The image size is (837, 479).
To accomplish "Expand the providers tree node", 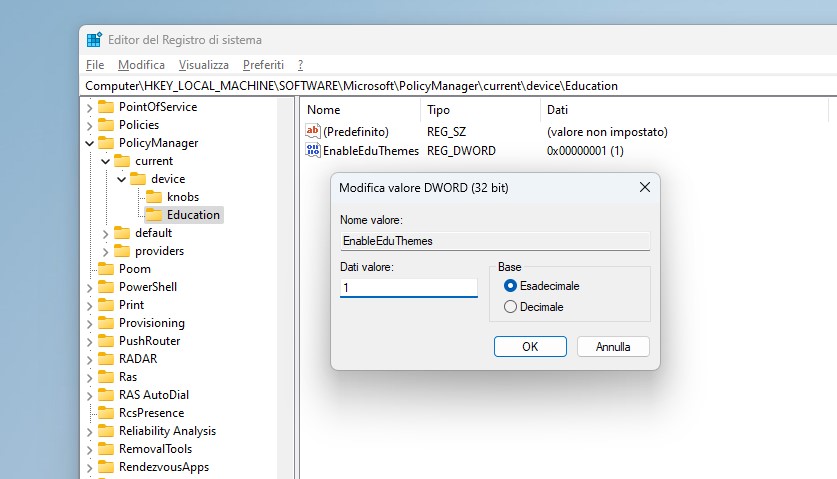I will (106, 252).
